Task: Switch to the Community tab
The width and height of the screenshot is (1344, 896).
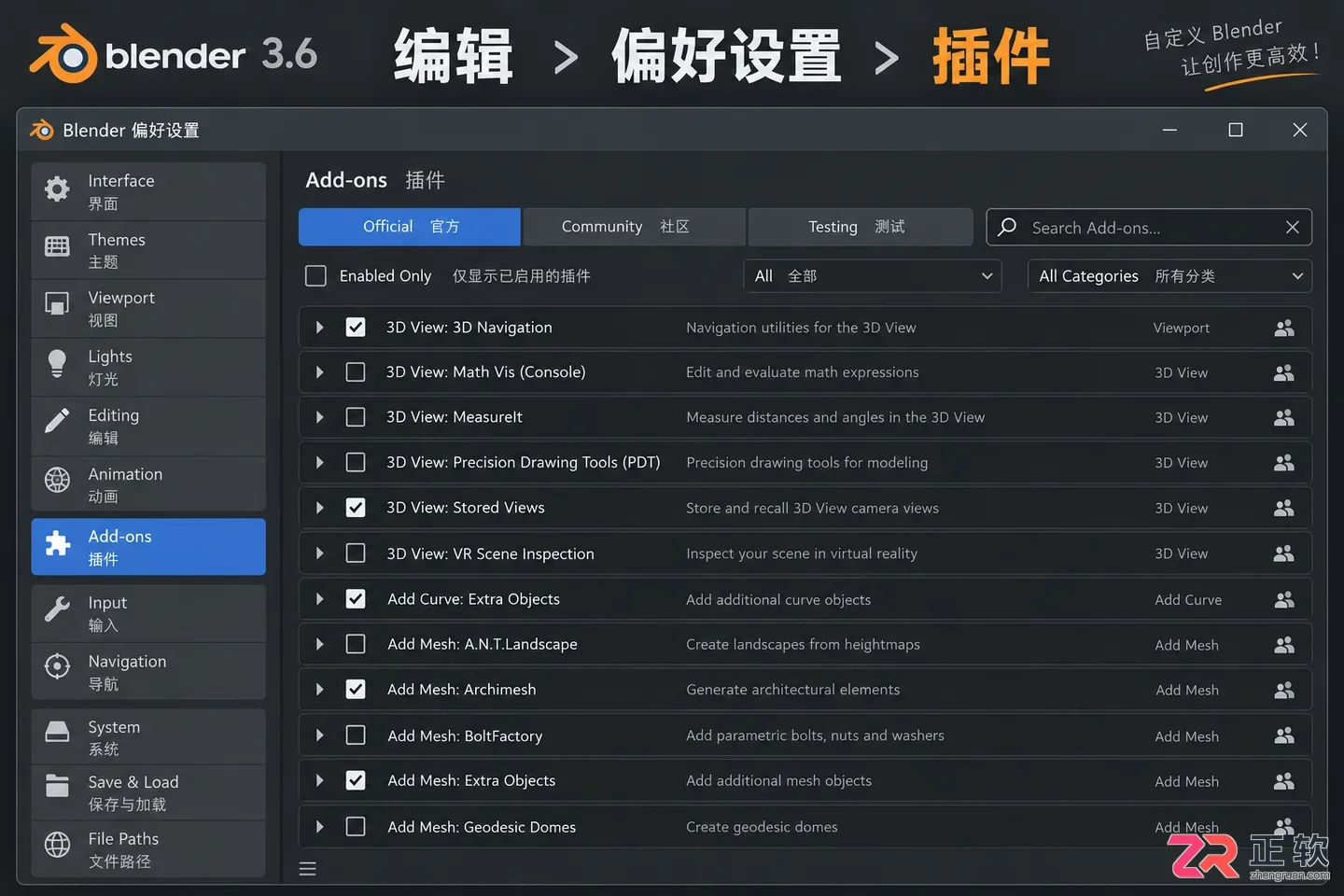Action: (x=635, y=227)
